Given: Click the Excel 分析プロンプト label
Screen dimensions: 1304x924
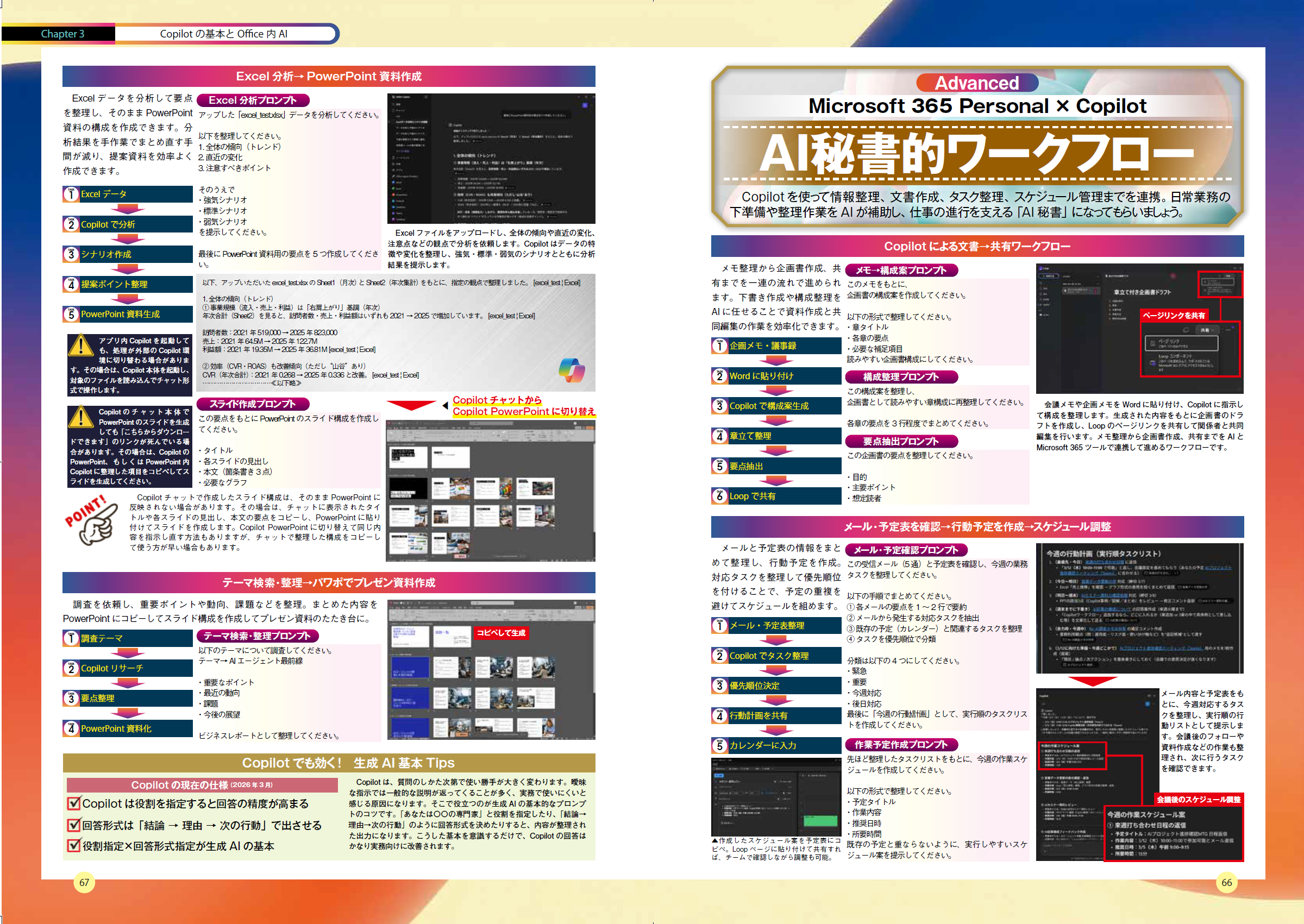Looking at the screenshot, I should point(253,100).
